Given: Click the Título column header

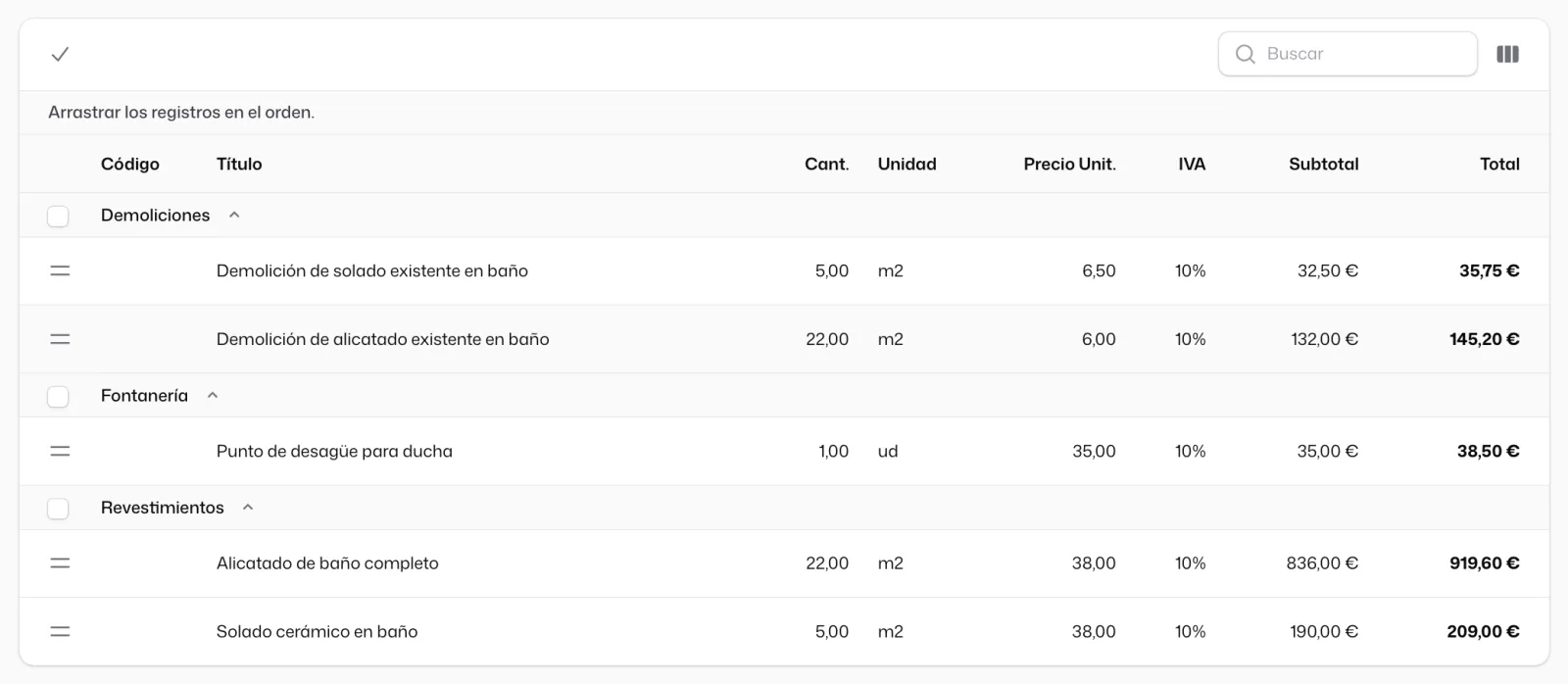Looking at the screenshot, I should point(239,164).
